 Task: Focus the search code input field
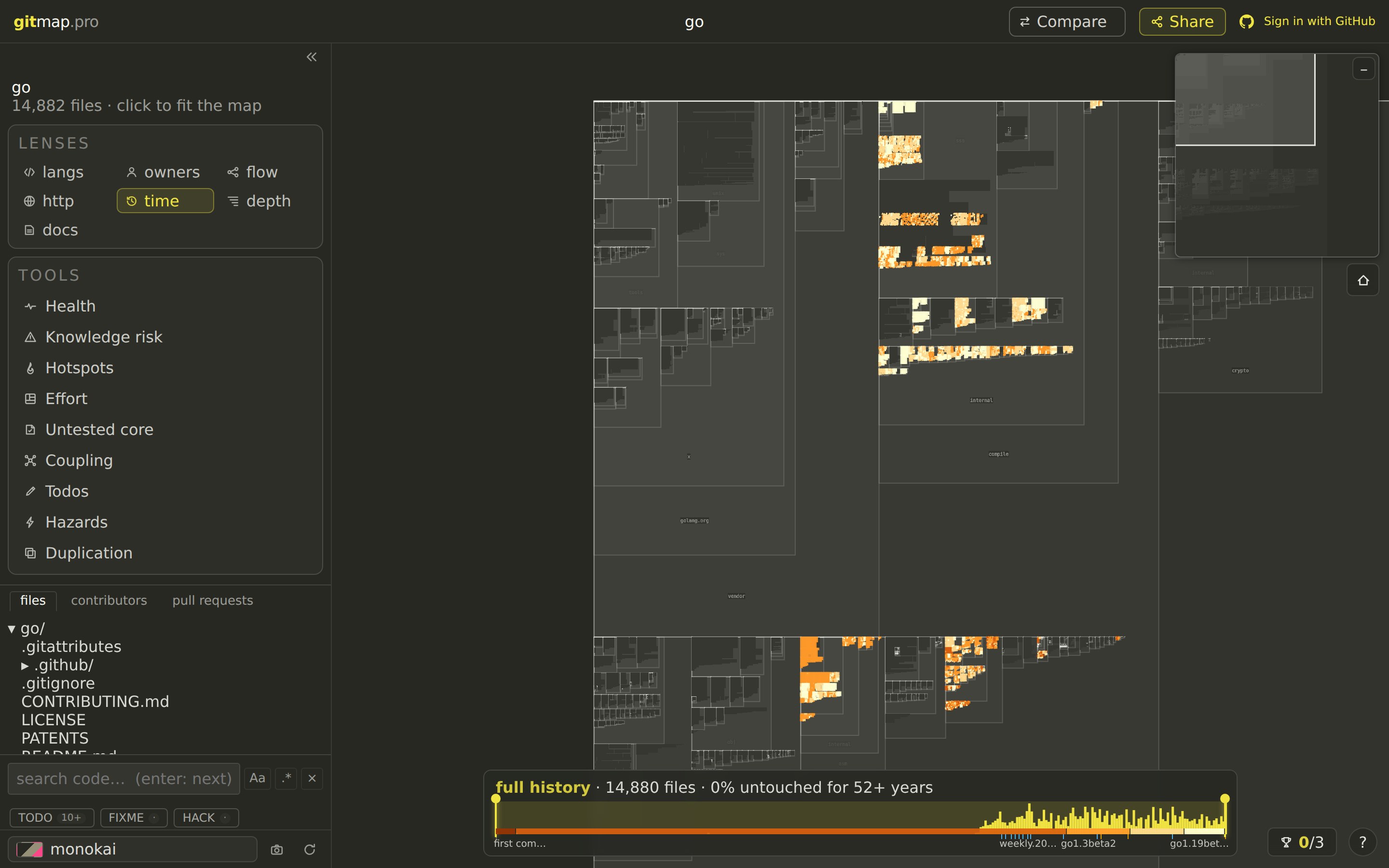tap(124, 779)
